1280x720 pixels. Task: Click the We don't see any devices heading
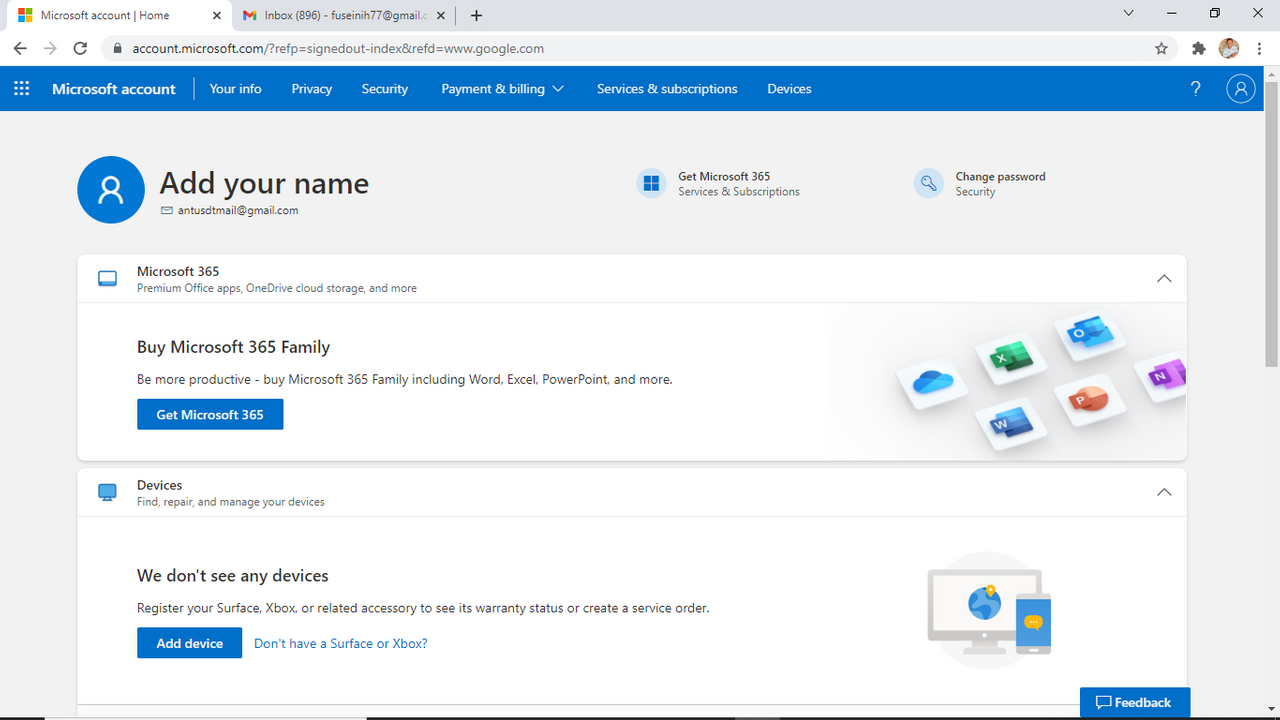(233, 576)
